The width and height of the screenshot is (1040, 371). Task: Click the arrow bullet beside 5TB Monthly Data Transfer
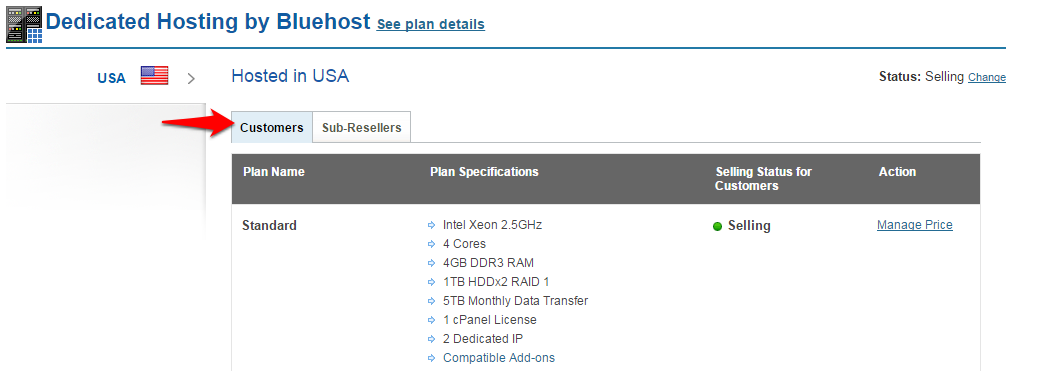pos(432,301)
